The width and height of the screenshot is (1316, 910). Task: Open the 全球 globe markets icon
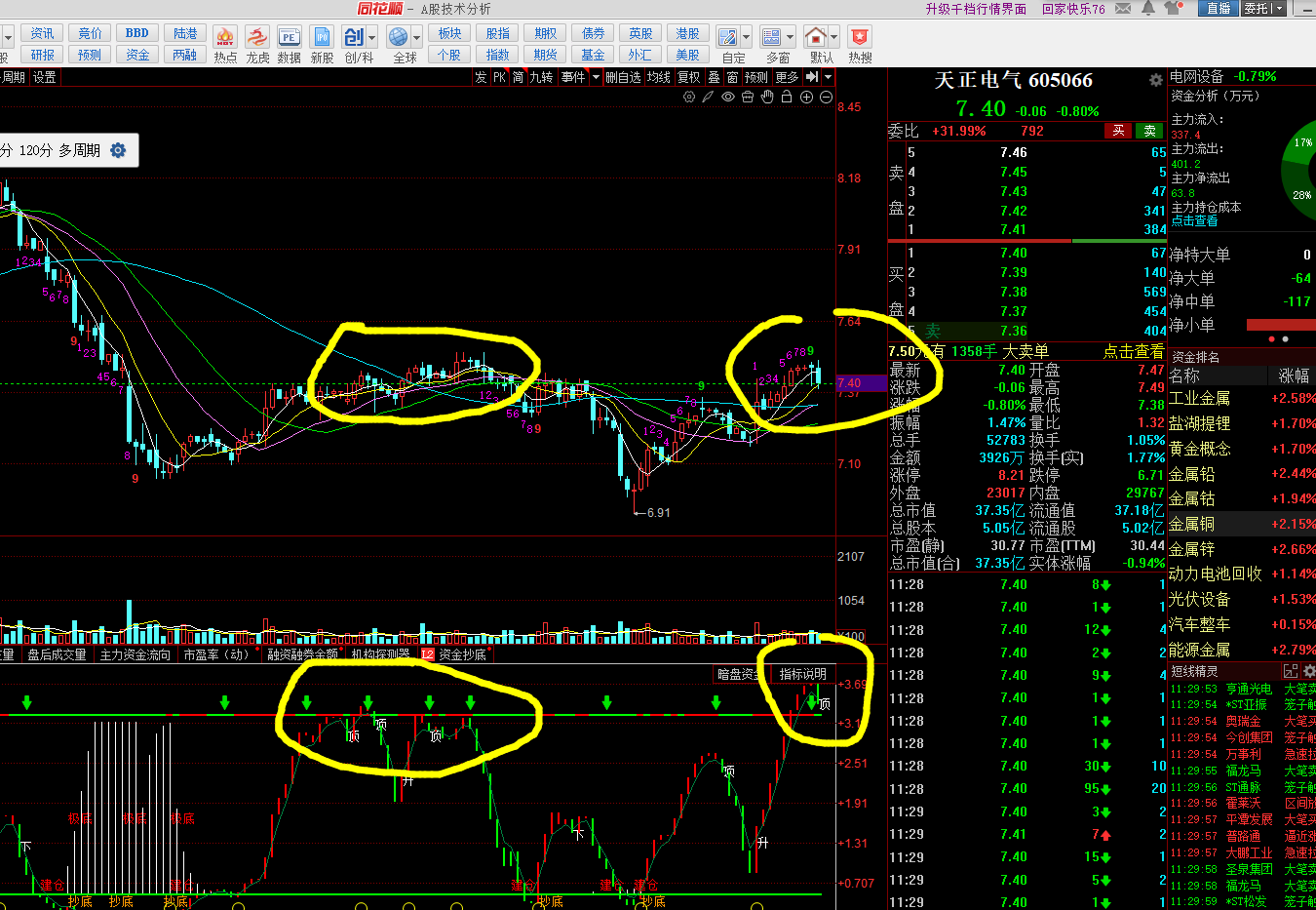pyautogui.click(x=398, y=37)
